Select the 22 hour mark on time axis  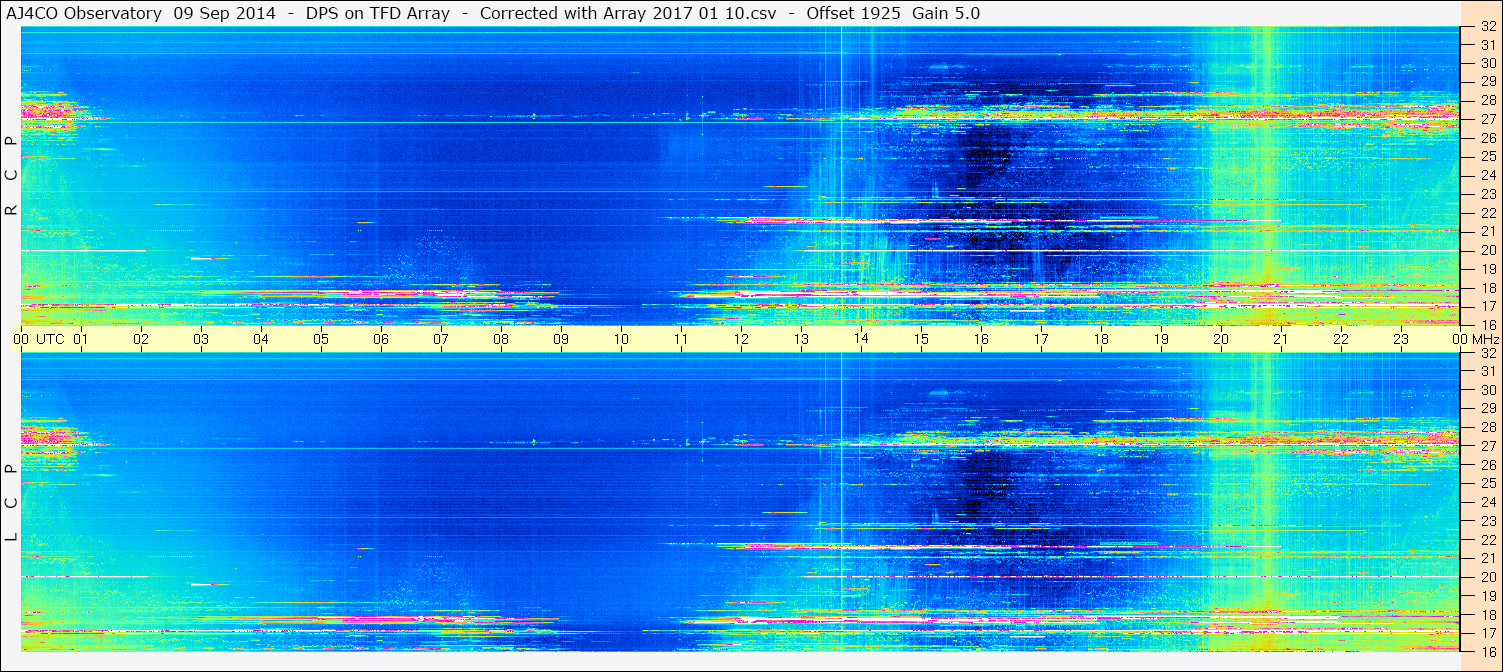[x=1341, y=339]
